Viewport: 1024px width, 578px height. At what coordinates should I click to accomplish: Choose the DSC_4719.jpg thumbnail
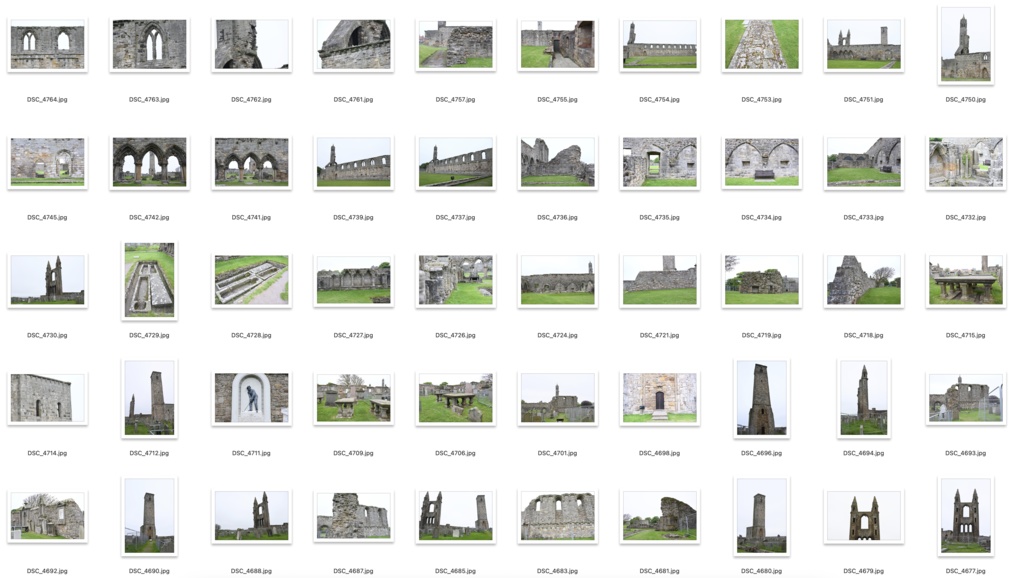coord(761,281)
